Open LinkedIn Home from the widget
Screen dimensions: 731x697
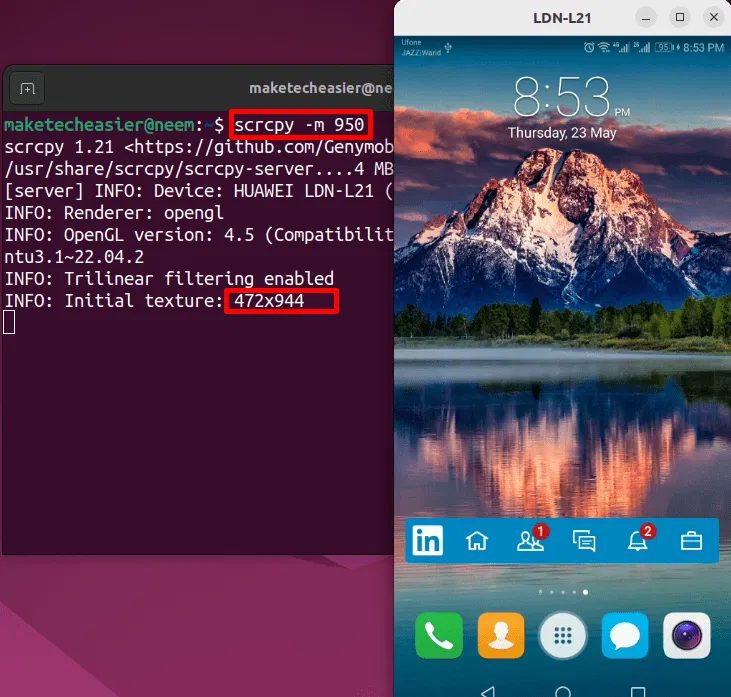[x=477, y=541]
